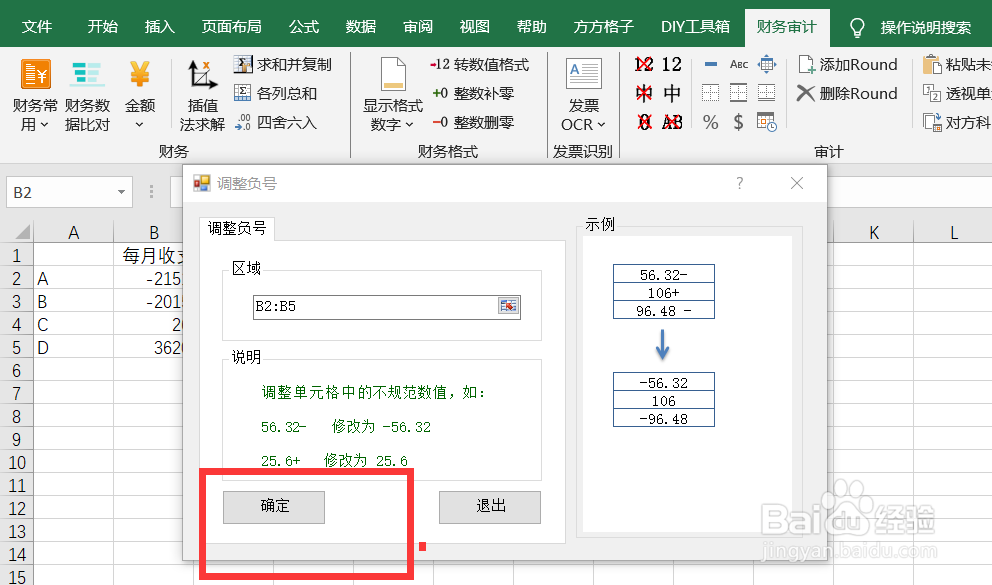
Task: Switch to the 方方格子 tab
Action: point(604,27)
